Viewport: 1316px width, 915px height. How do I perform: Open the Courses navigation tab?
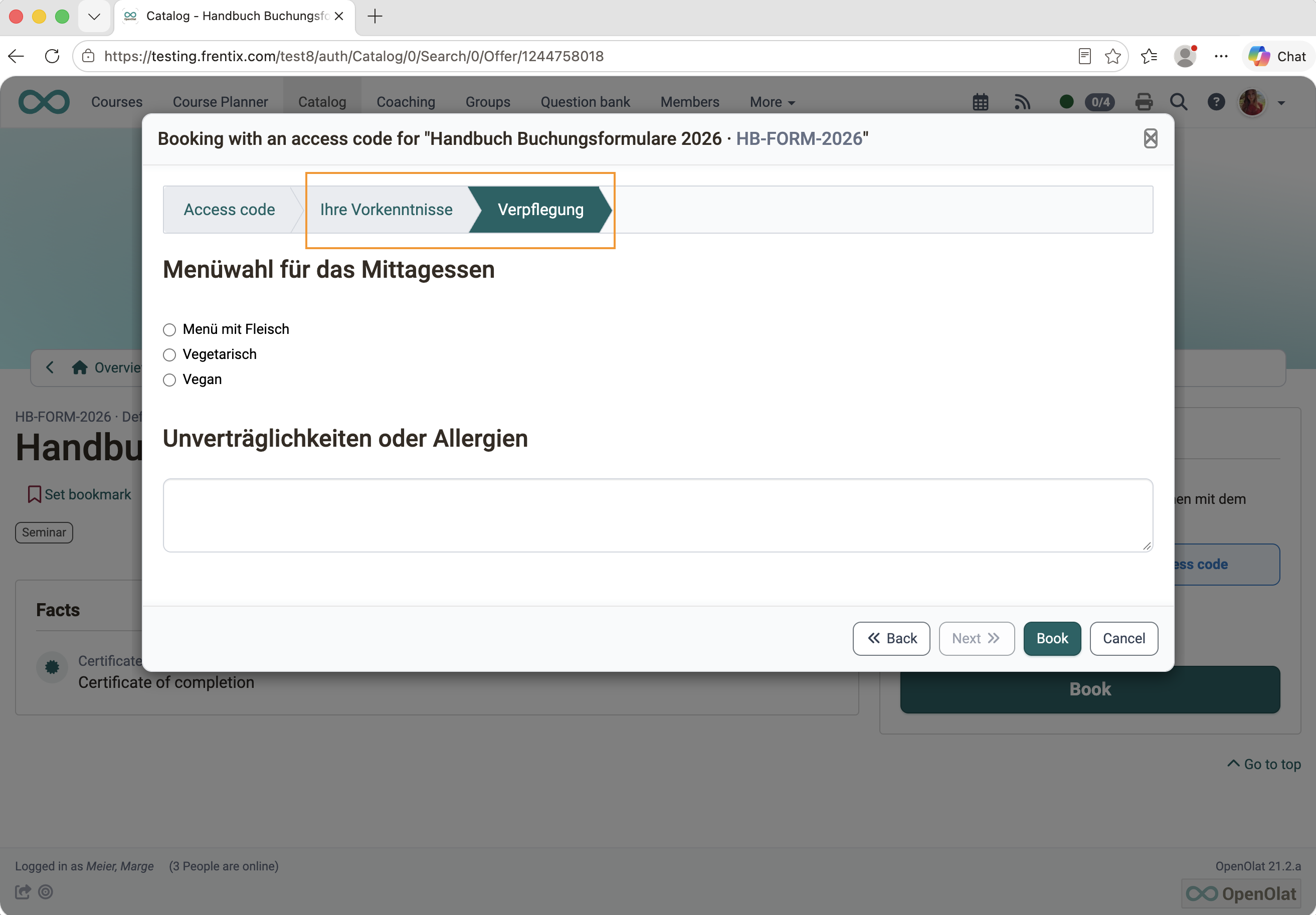(117, 102)
